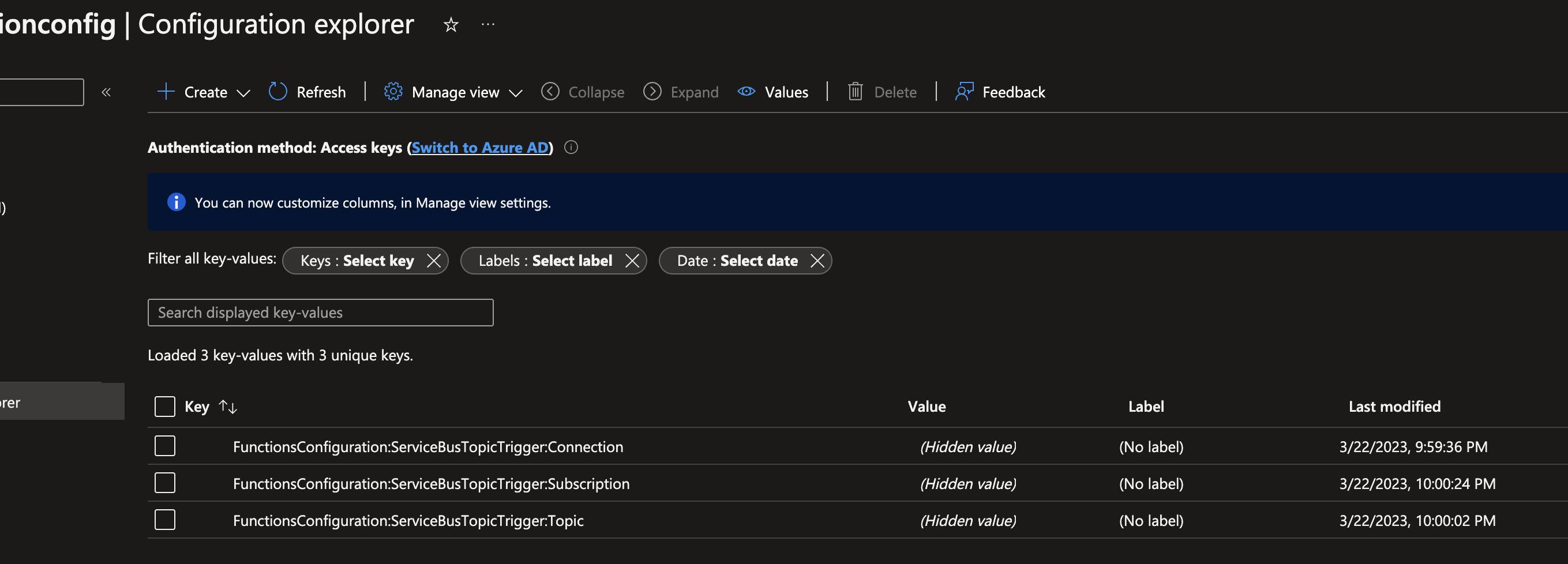Sort by Key column arrows
Image resolution: width=1568 pixels, height=564 pixels.
(x=228, y=407)
